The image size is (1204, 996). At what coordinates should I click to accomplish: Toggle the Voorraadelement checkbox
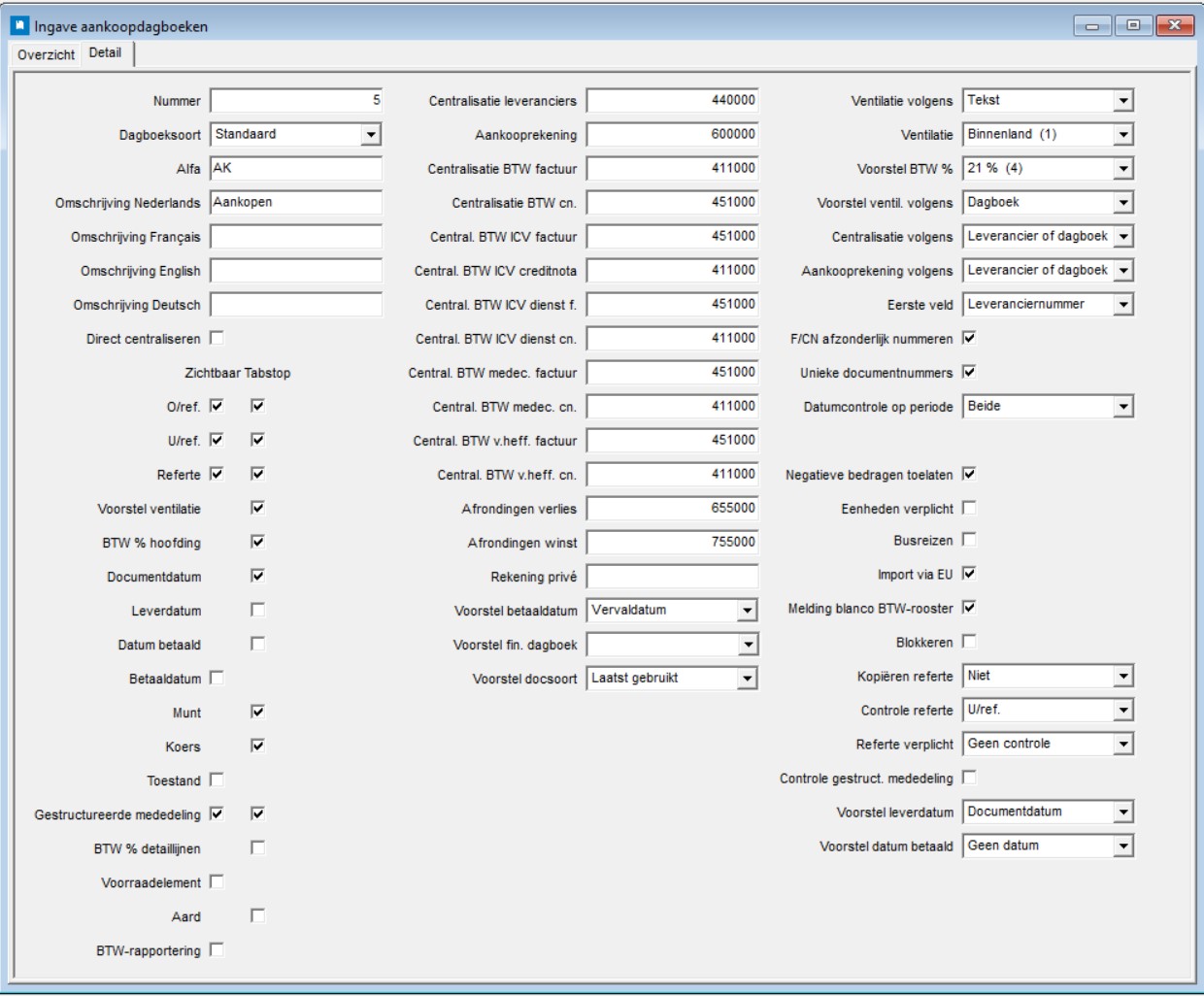pyautogui.click(x=217, y=881)
